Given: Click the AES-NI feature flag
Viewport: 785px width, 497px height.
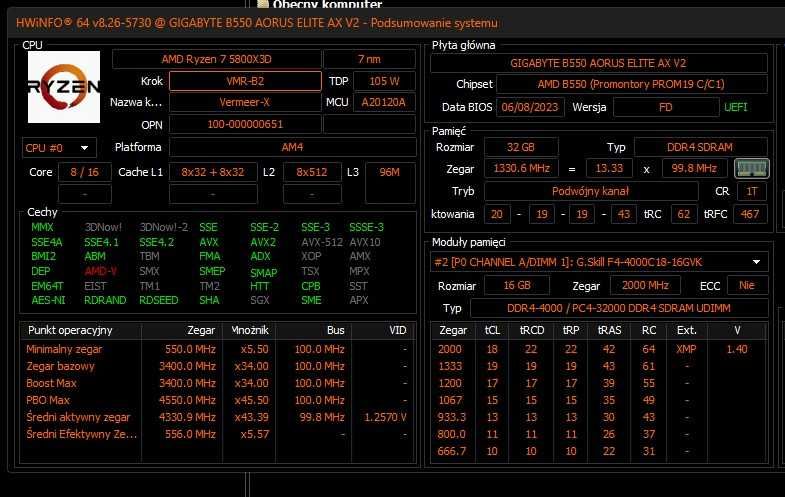Looking at the screenshot, I should (x=48, y=300).
